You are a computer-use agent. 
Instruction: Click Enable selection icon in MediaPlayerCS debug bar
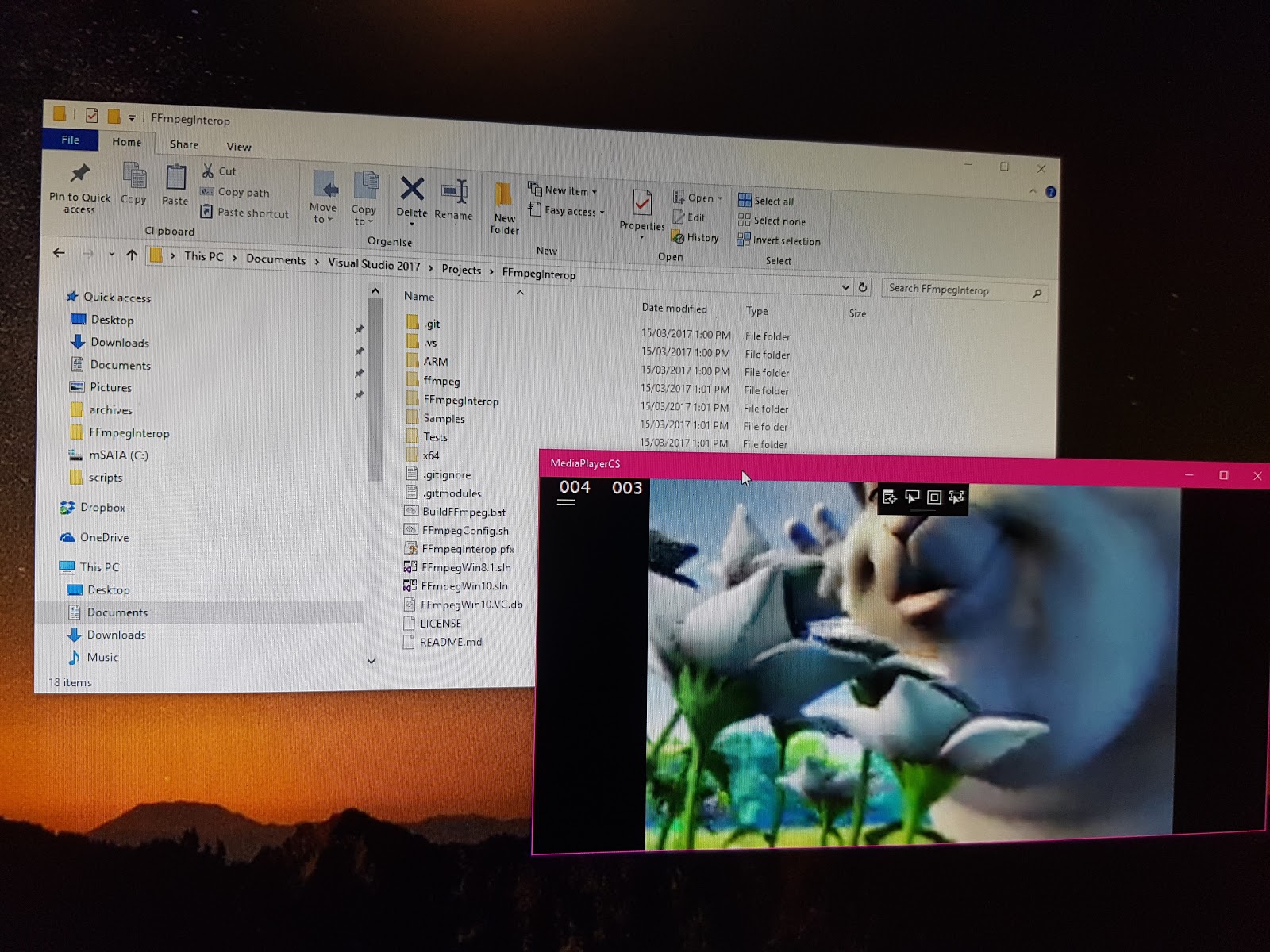point(912,497)
